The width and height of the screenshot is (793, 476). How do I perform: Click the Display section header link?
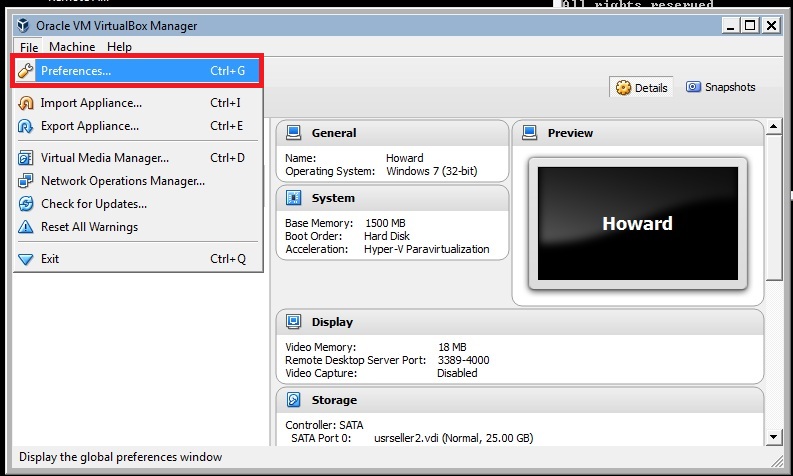click(x=332, y=322)
